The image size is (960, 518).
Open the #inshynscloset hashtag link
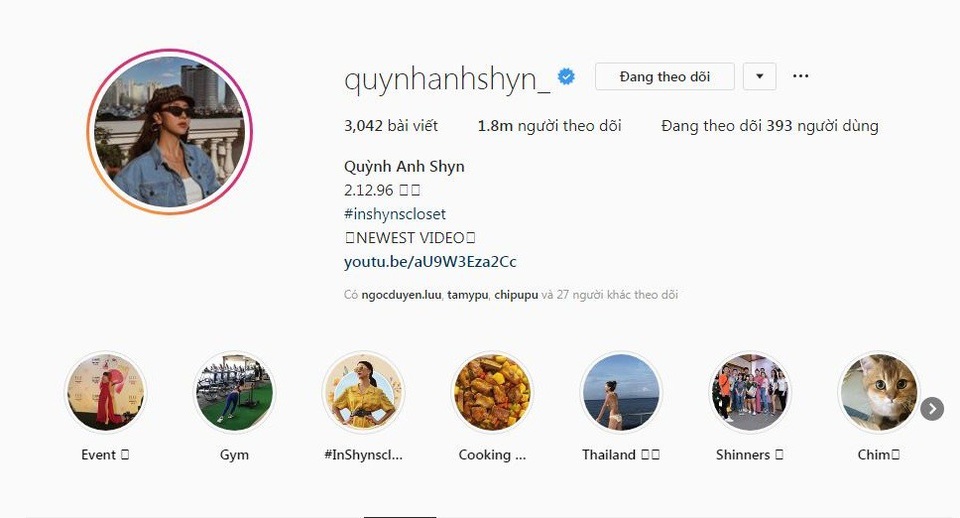click(x=395, y=214)
